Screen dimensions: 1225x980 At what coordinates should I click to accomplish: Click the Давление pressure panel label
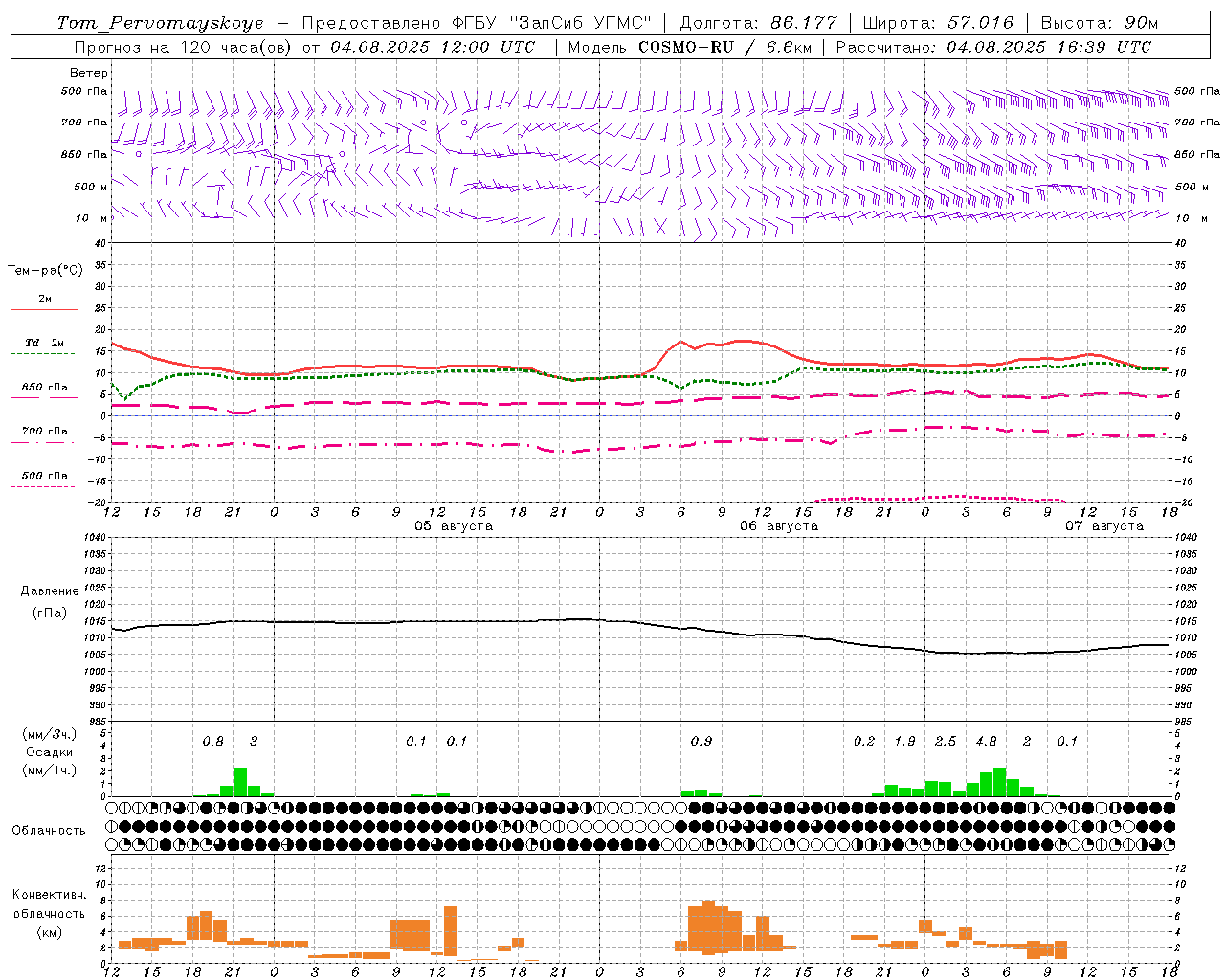[50, 591]
